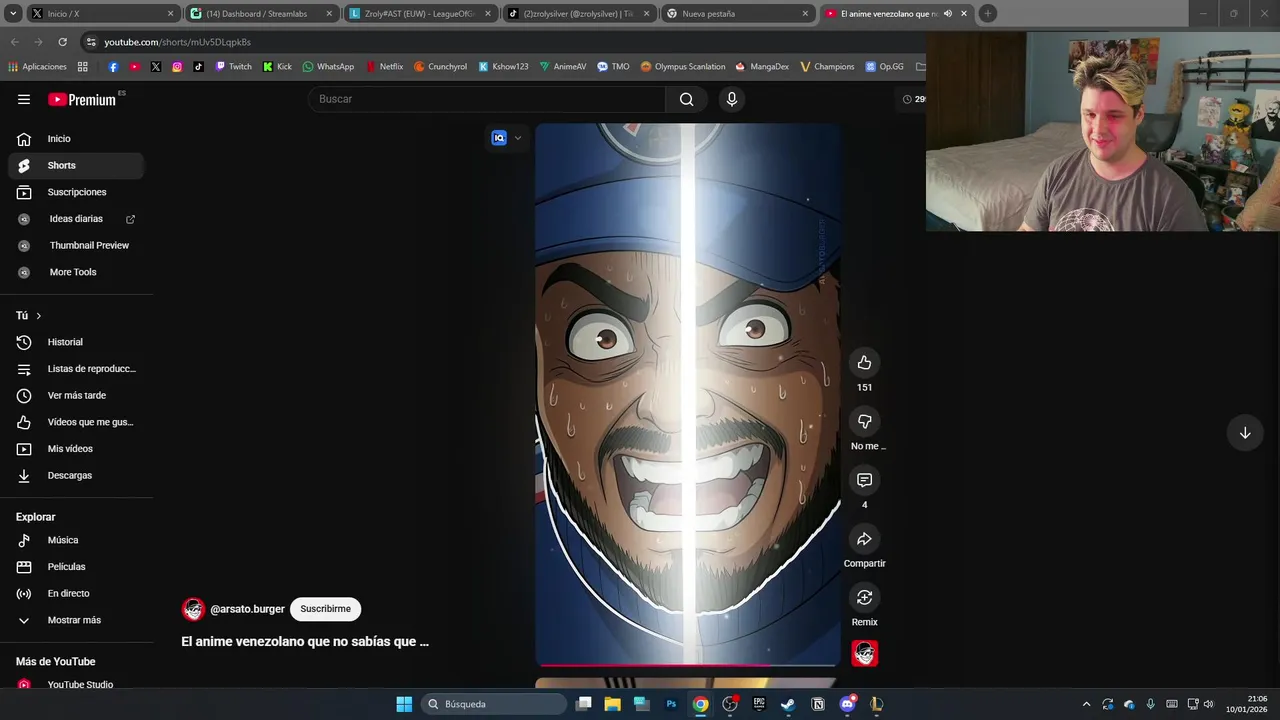Switch to the zrolysilver TikTok tab
This screenshot has height=720, width=1280.
[578, 13]
